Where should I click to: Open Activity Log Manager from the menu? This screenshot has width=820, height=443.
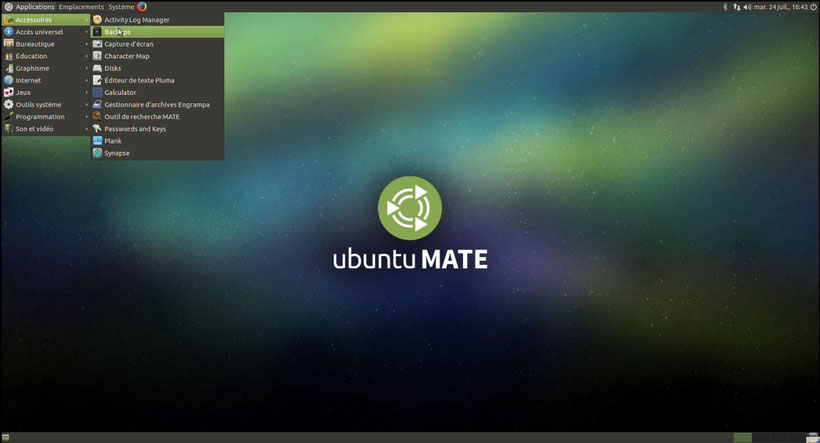click(157, 19)
